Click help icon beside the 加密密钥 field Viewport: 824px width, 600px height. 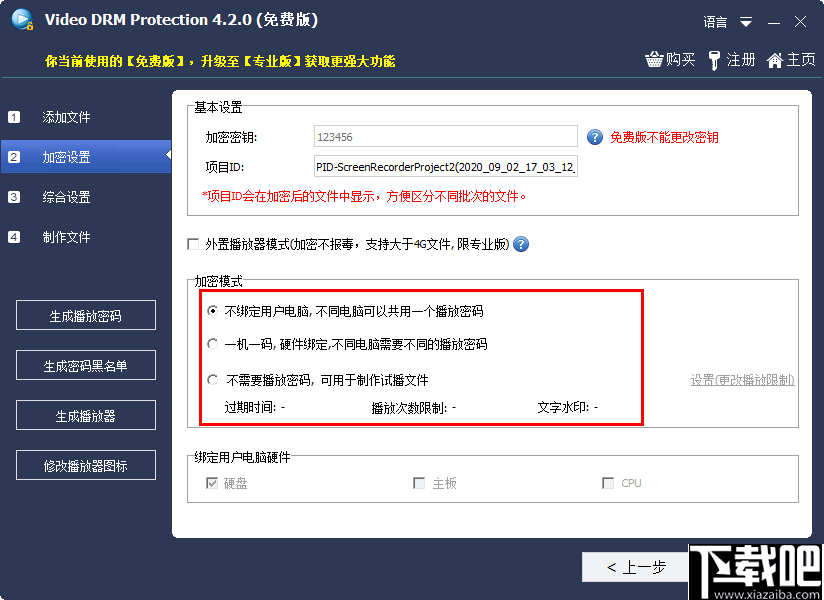(597, 136)
